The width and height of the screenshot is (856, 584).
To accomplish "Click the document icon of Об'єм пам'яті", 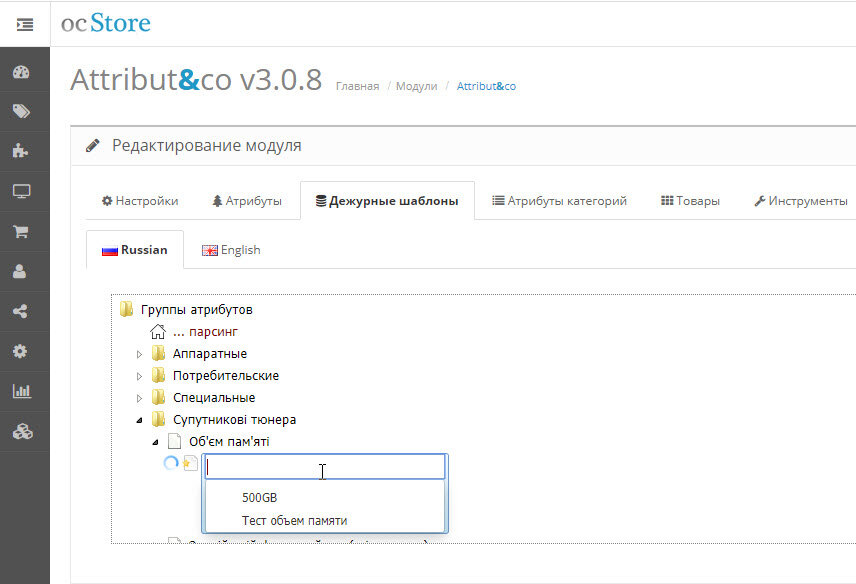I will tap(174, 441).
